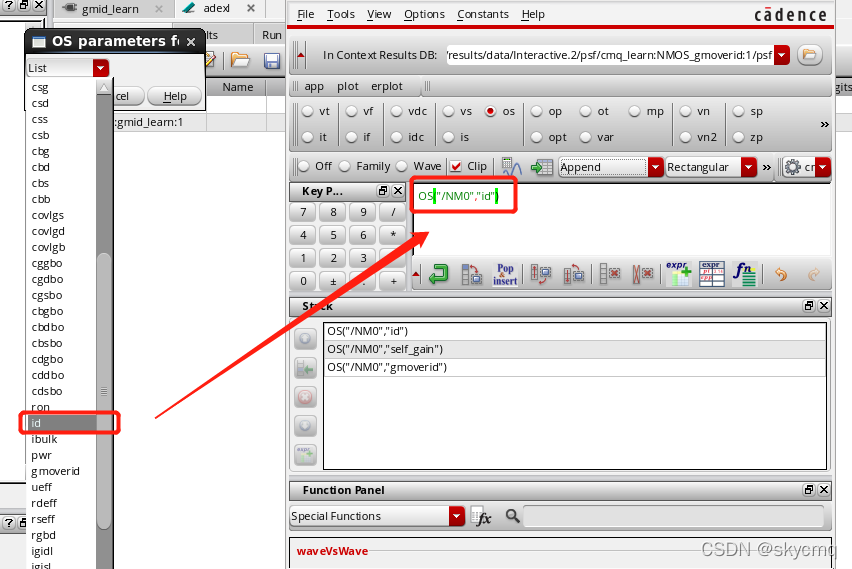
Task: Select the idc radio button
Action: [397, 137]
